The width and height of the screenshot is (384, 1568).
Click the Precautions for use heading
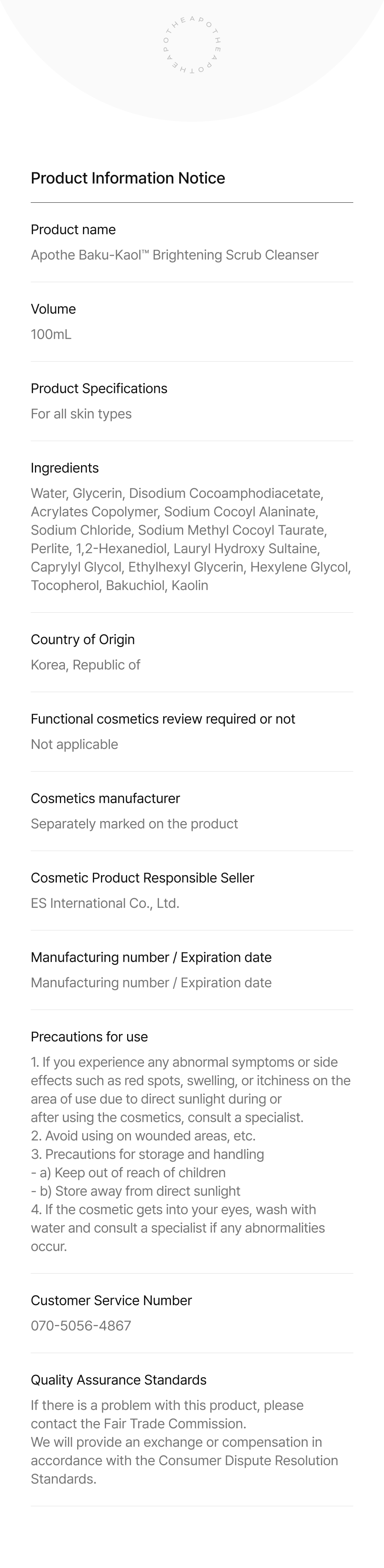89,1037
